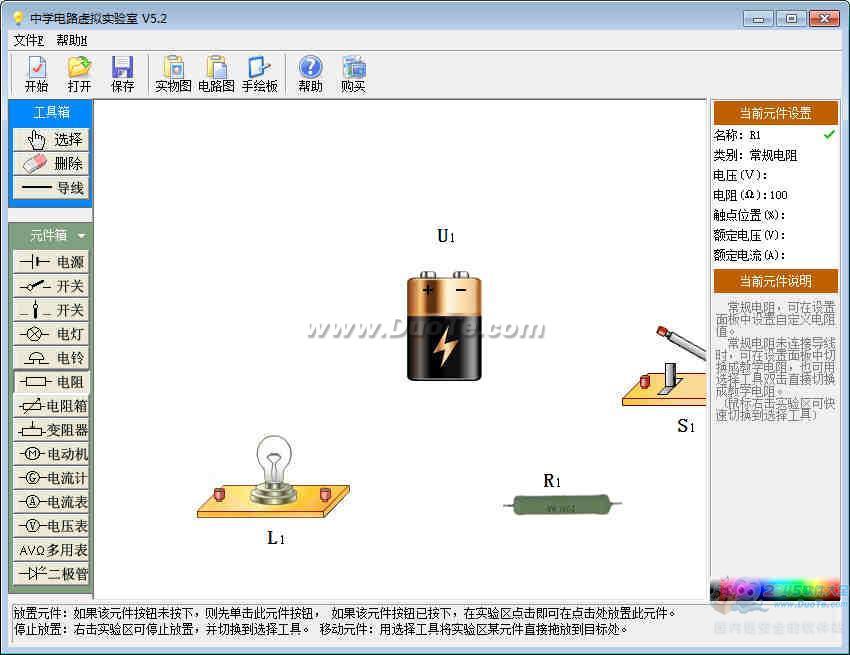850x655 pixels.
Task: Confirm settings with green checkmark
Action: tap(829, 134)
